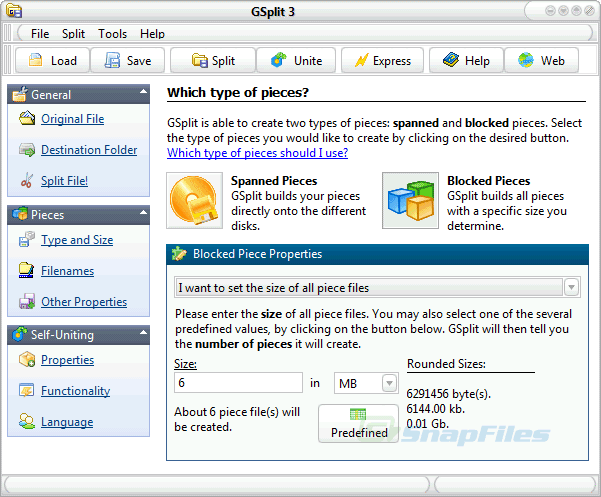Click the Size input field
601x497 pixels.
(238, 382)
